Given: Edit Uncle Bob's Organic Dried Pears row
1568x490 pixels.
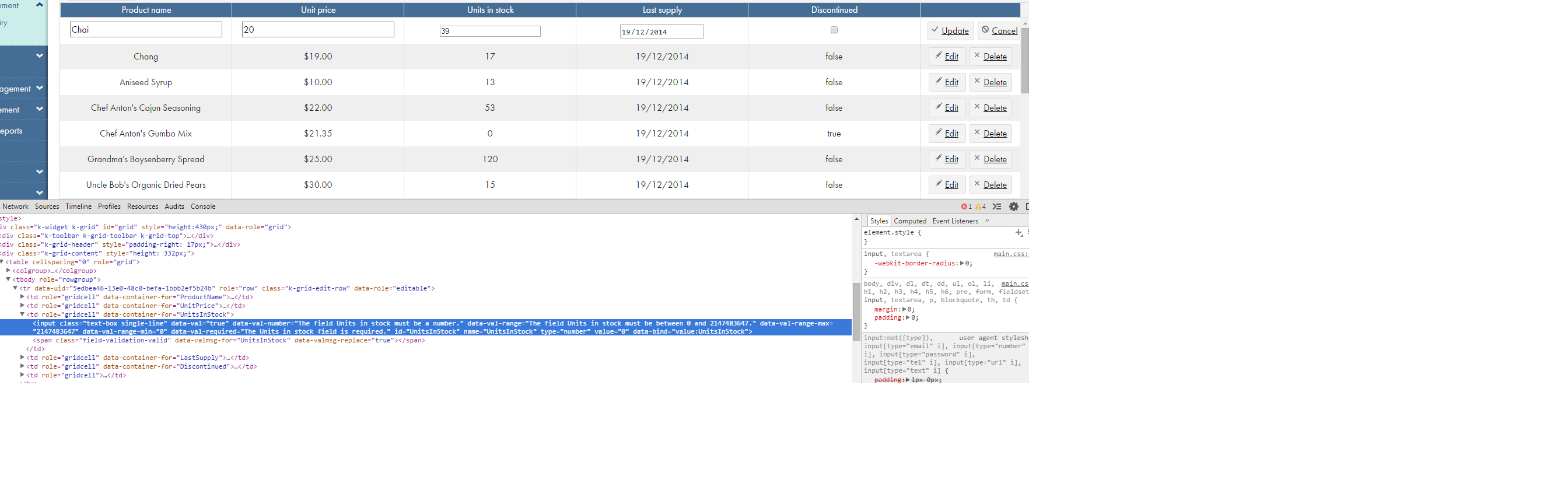Looking at the screenshot, I should [x=947, y=184].
